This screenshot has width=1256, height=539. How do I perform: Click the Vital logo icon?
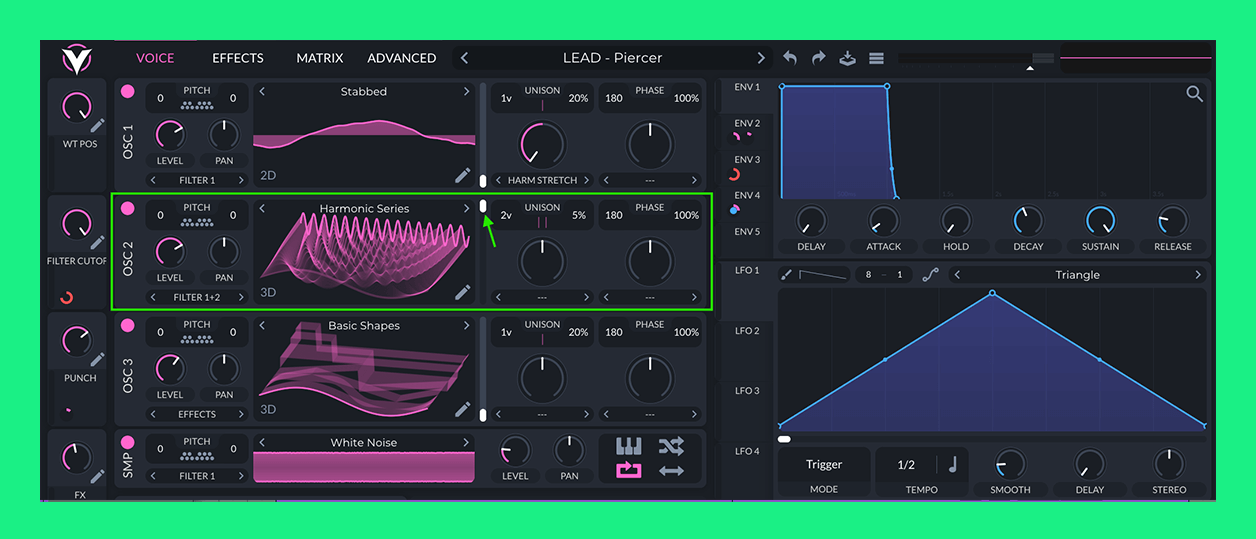[x=76, y=59]
